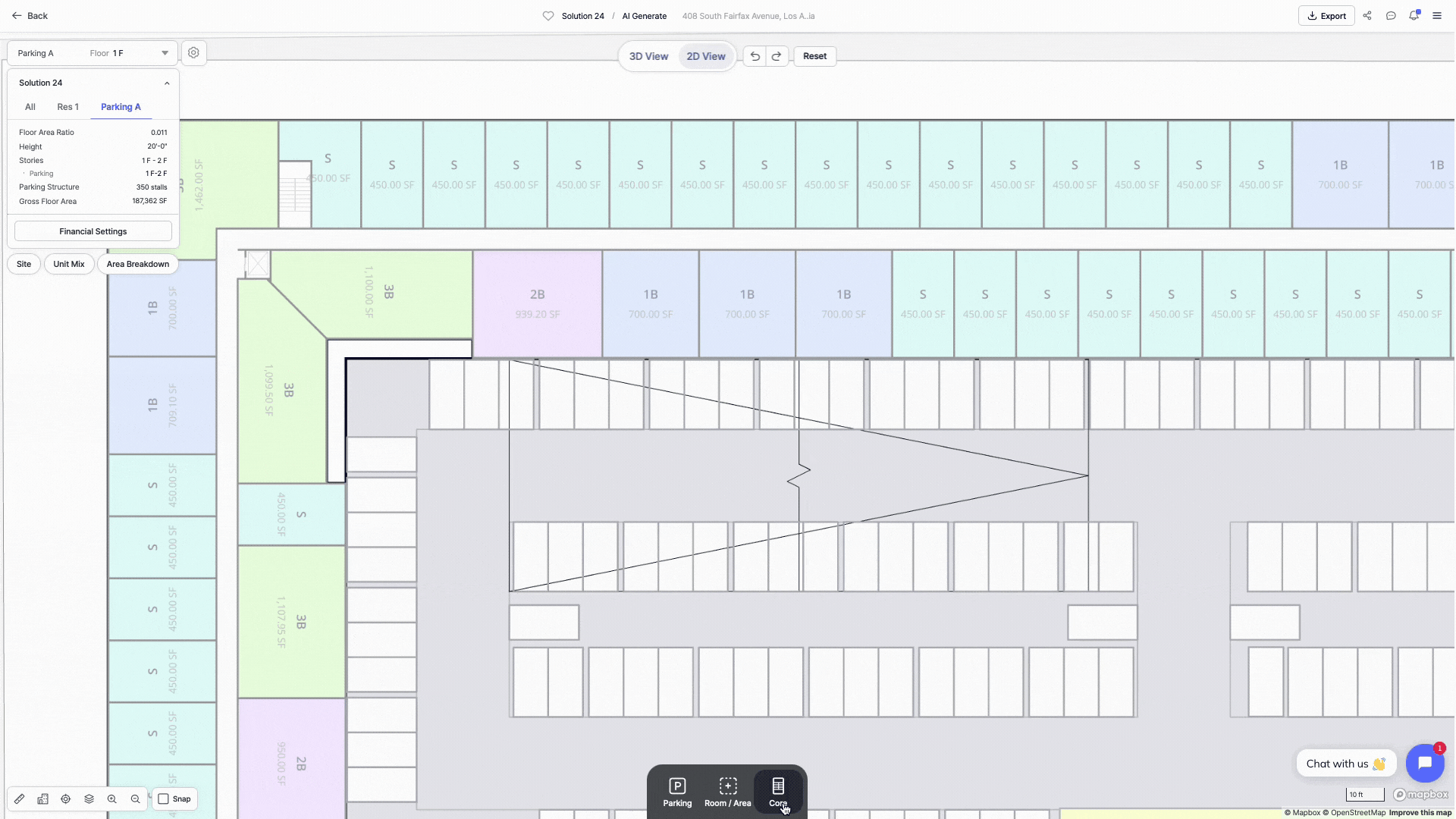The image size is (1456, 819).
Task: Zoom in with magnifier plus icon
Action: click(112, 799)
